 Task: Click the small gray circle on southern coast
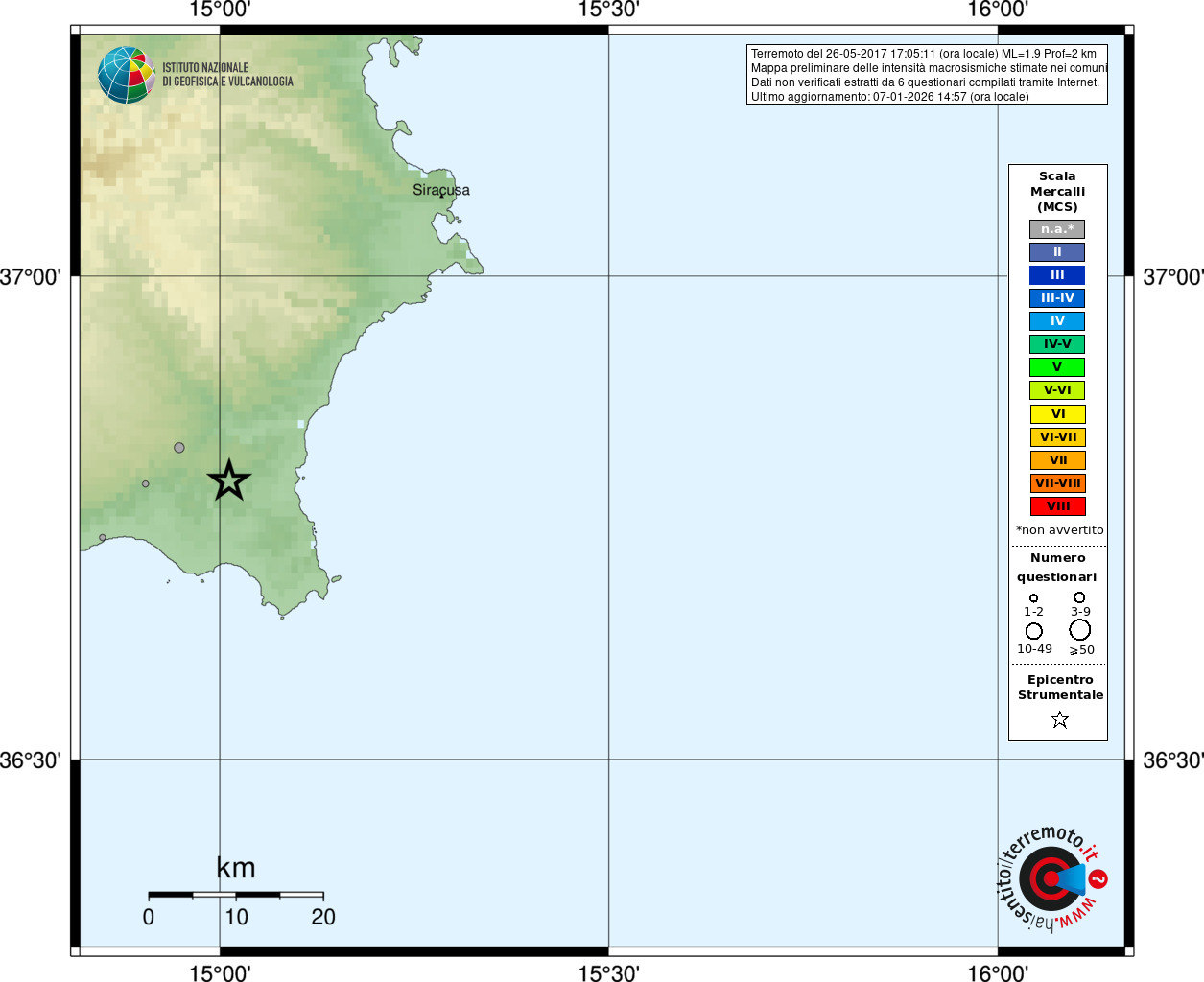[103, 538]
